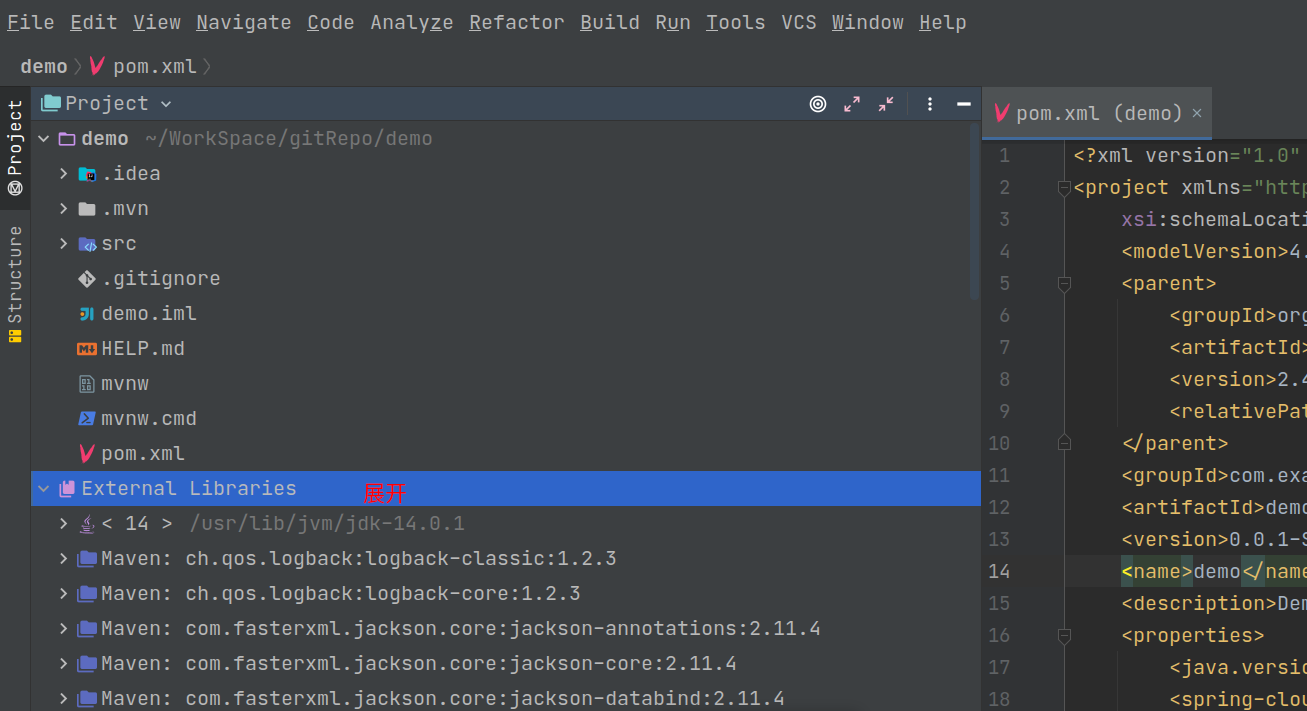Toggle the Project tool window side tab
The height and width of the screenshot is (711, 1307).
pyautogui.click(x=15, y=148)
